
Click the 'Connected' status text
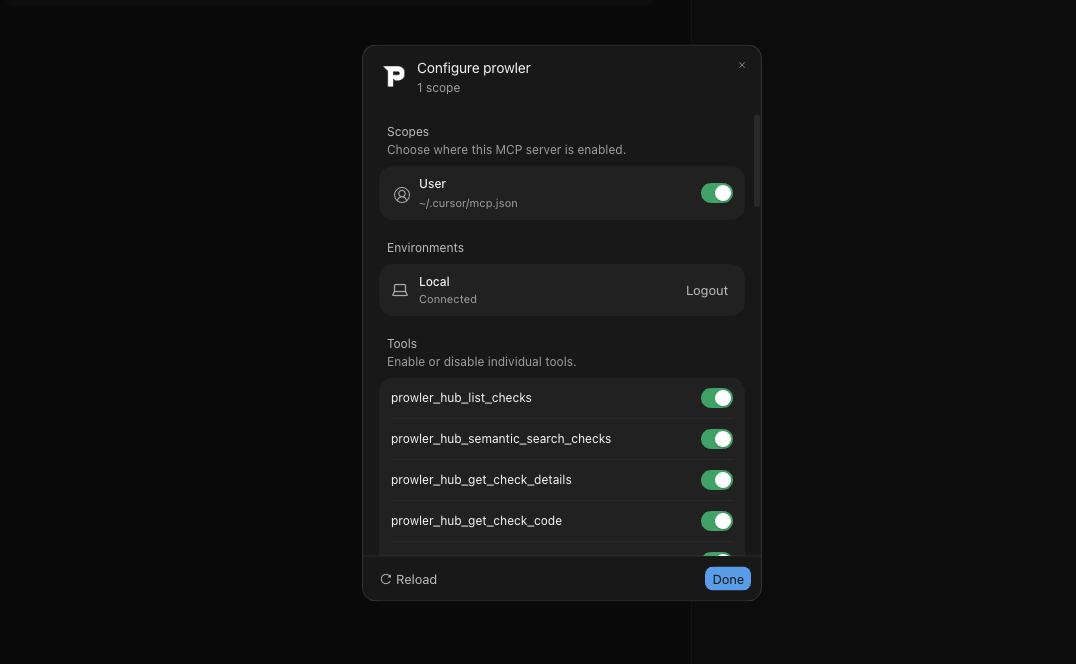[448, 300]
